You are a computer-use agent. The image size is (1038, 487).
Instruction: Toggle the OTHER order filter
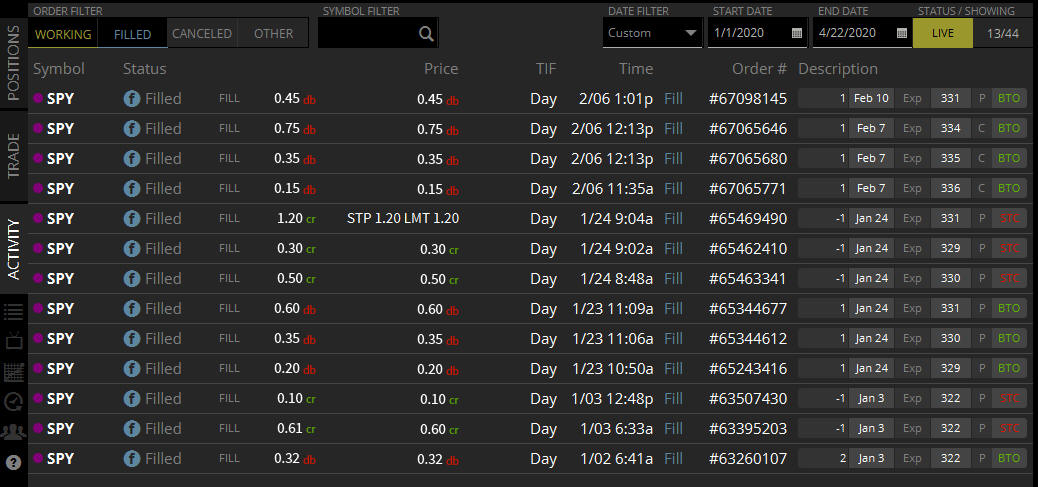tap(273, 34)
